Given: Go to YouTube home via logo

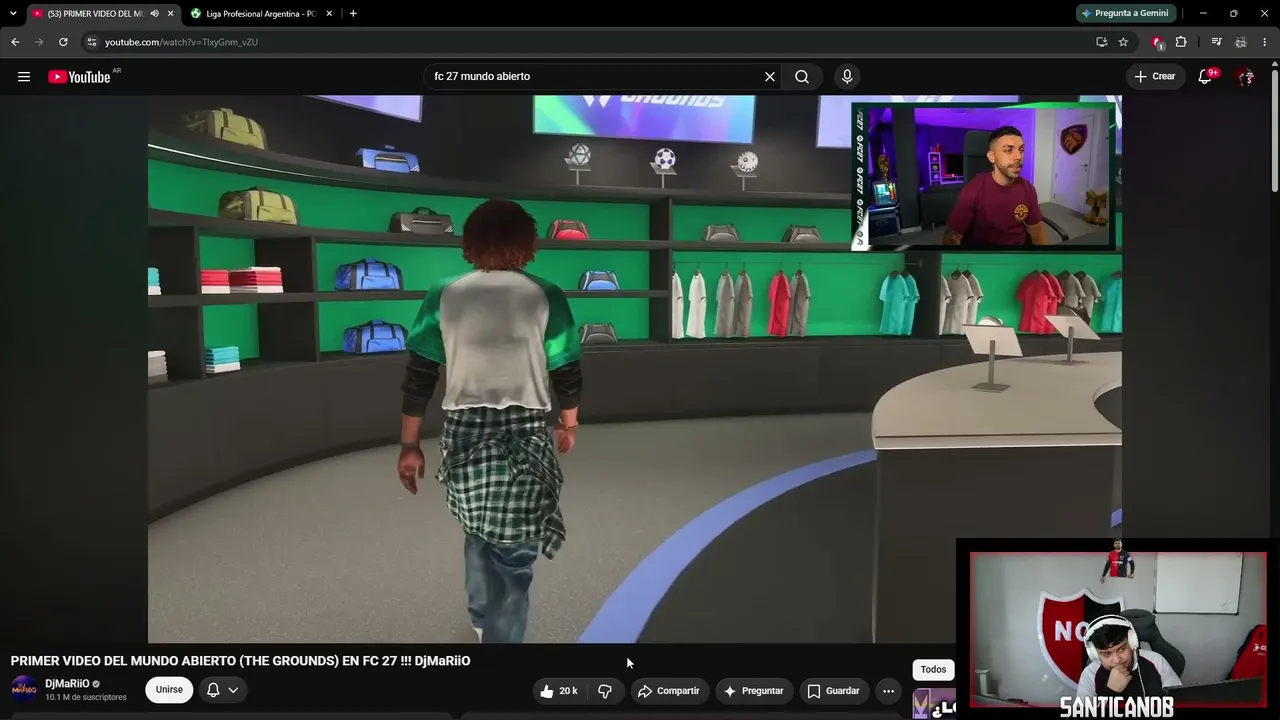Looking at the screenshot, I should pyautogui.click(x=80, y=77).
